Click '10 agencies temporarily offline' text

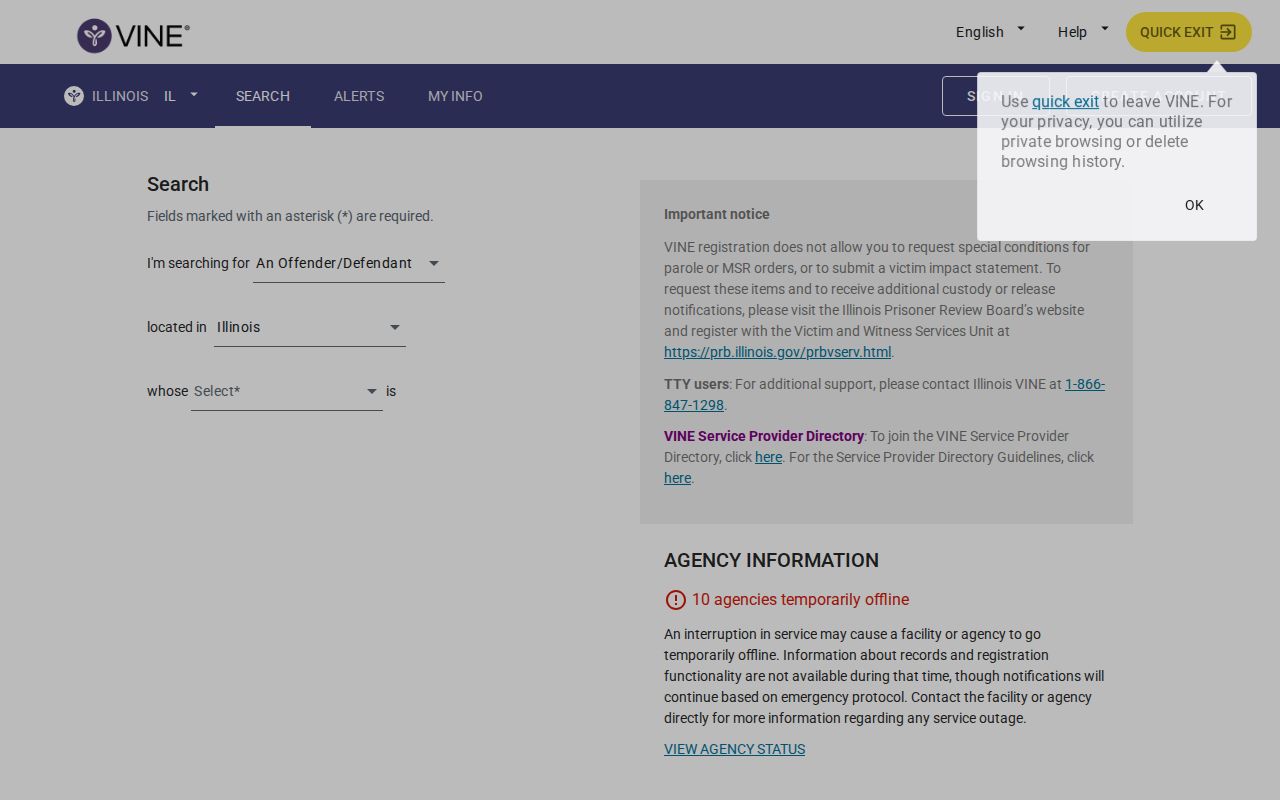[x=800, y=600]
